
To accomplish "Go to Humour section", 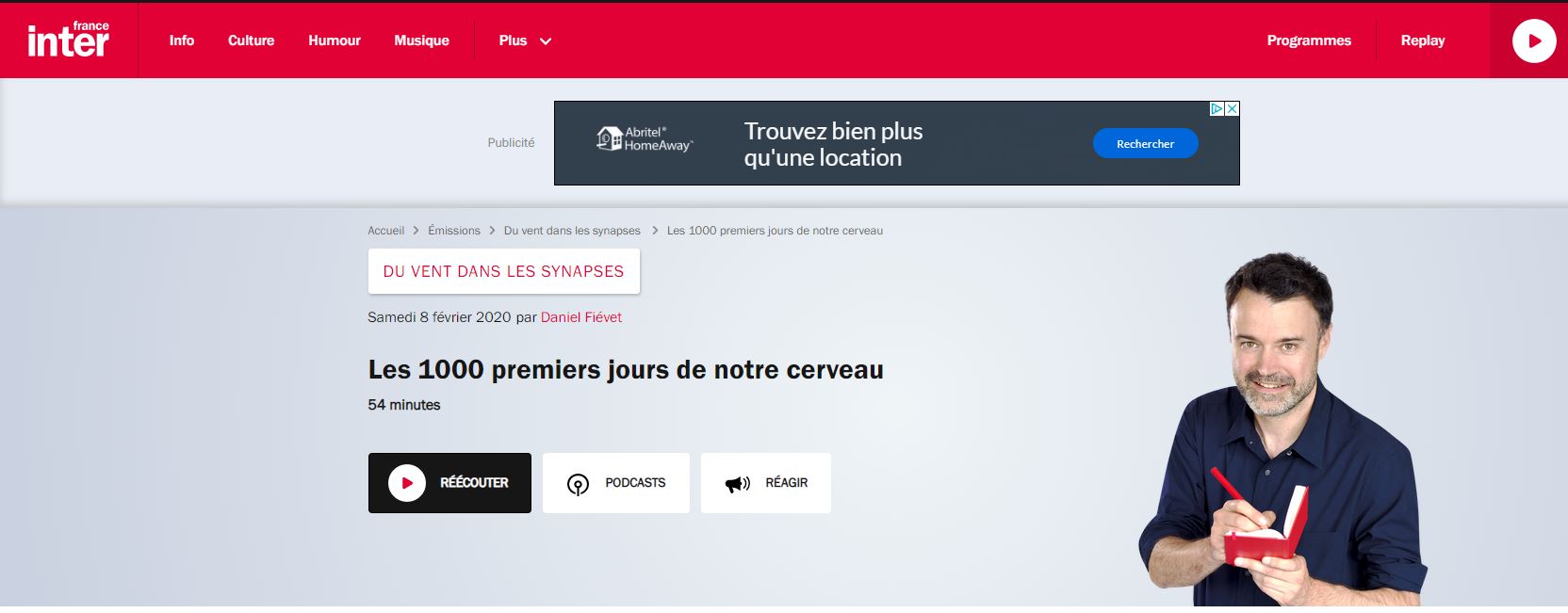I will 335,40.
